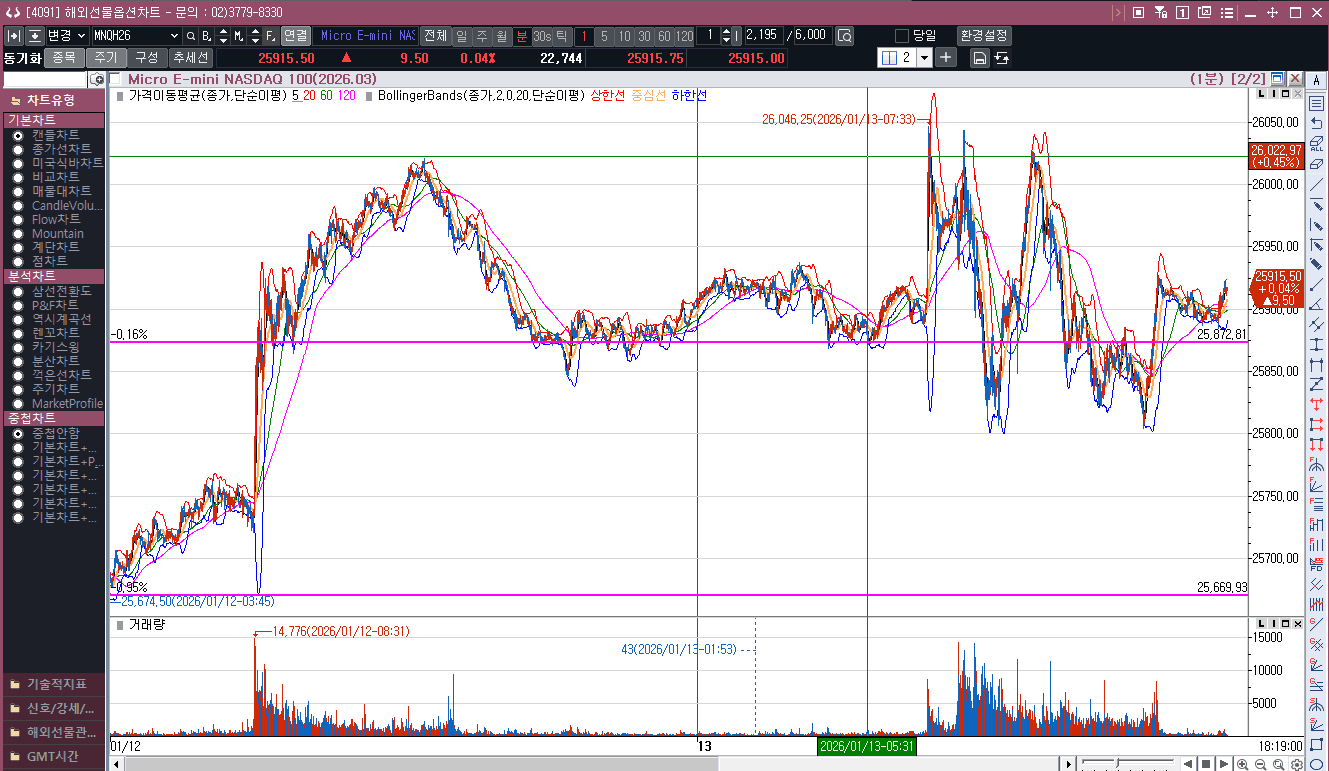This screenshot has width=1329, height=771.
Task: Enable the 당일 checkbox
Action: point(902,36)
